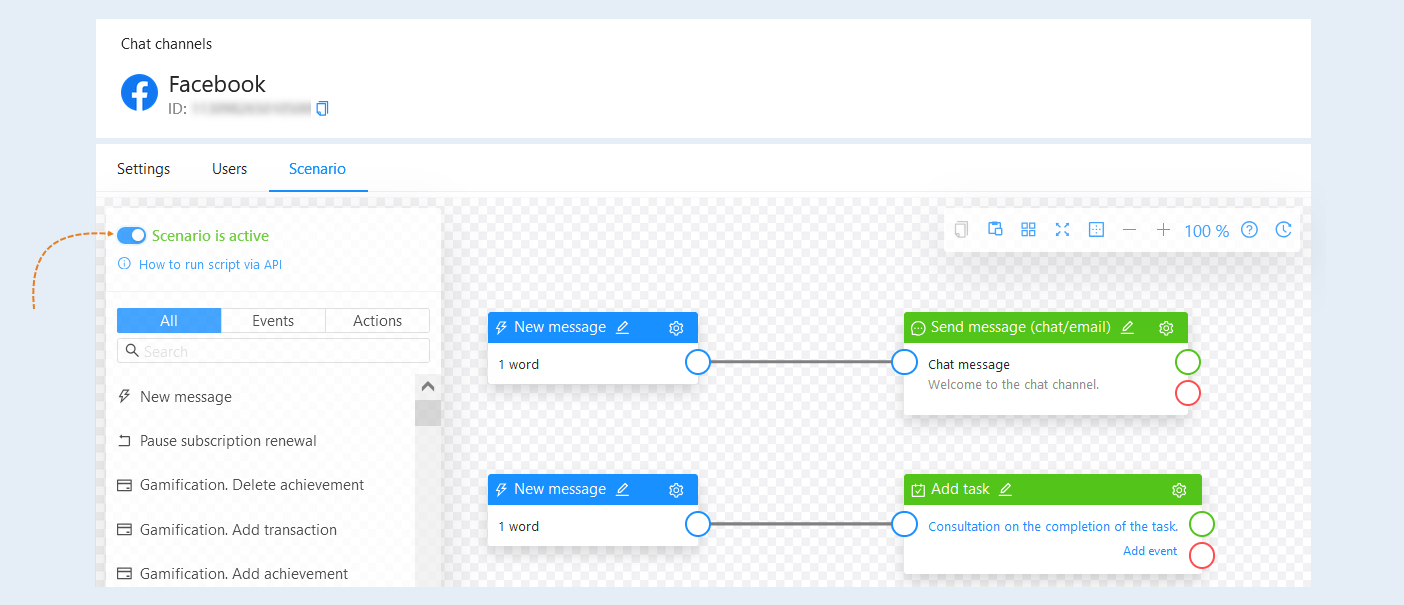Toggle the Scenario is active switch
This screenshot has width=1404, height=605.
131,235
